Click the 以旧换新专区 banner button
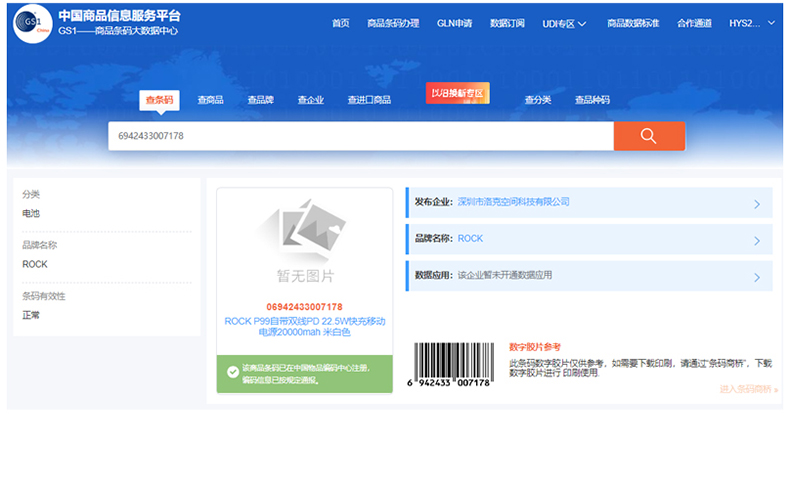This screenshot has width=790, height=487. coord(457,93)
